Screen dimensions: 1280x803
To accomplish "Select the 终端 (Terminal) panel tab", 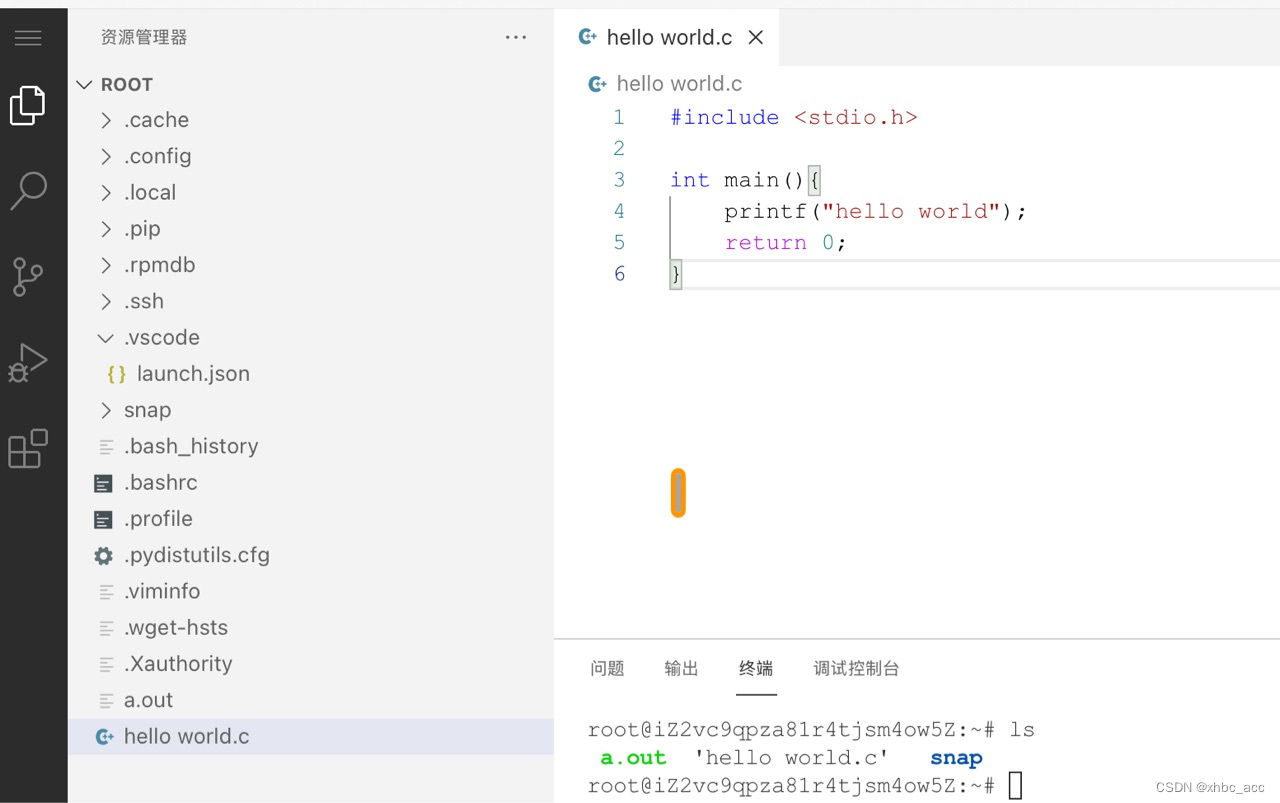I will click(756, 668).
